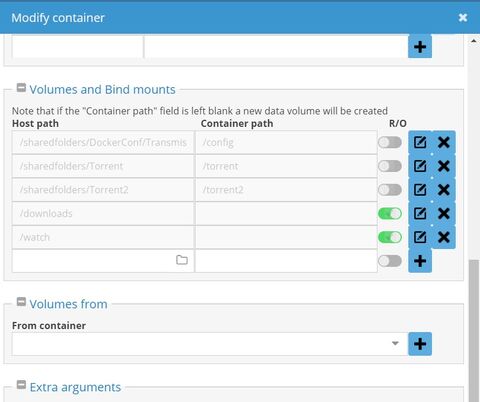The width and height of the screenshot is (480, 402).
Task: Click the scroll up arrow of the dialog
Action: 474,41
